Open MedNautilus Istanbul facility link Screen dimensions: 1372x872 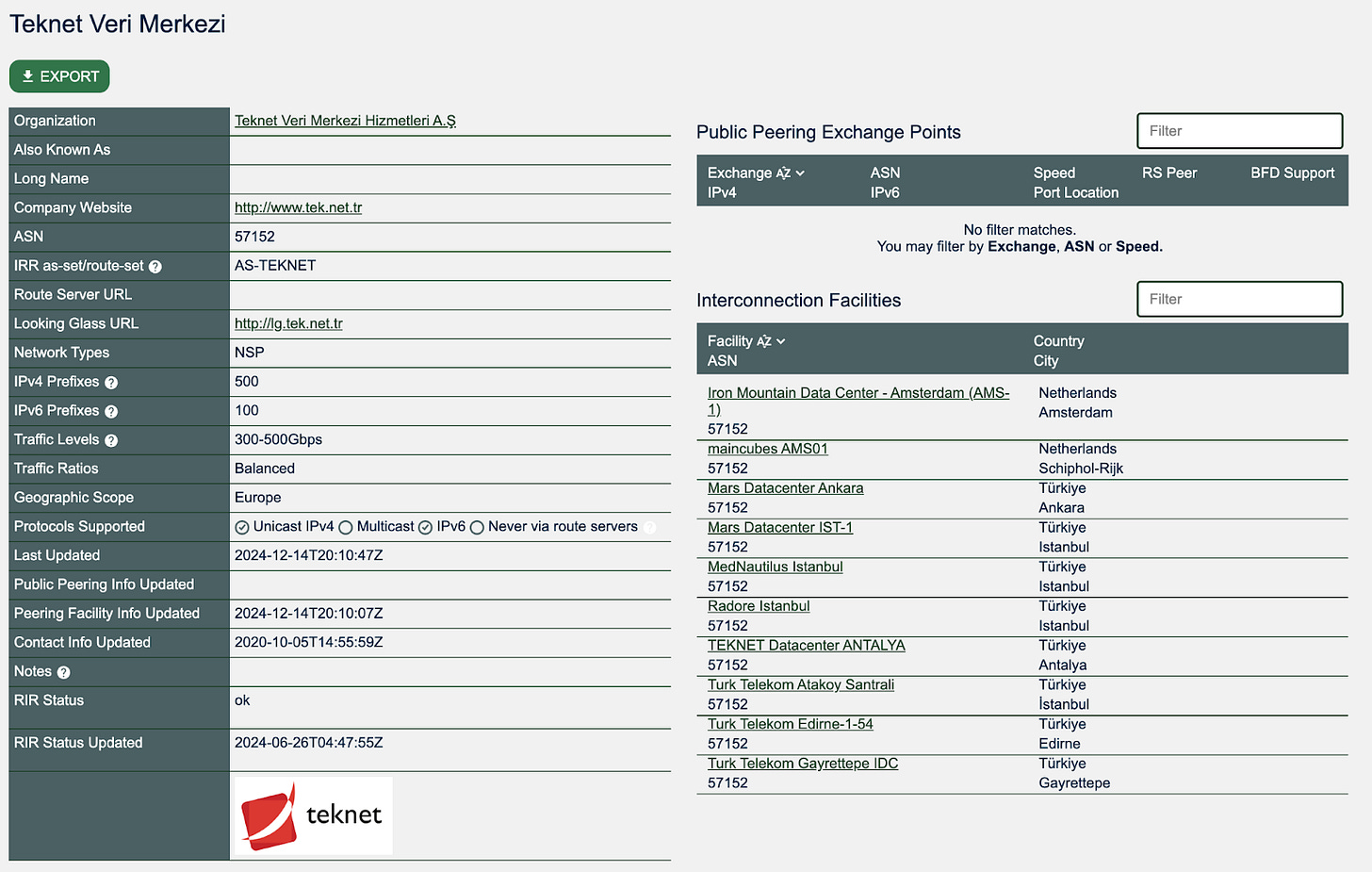click(776, 567)
